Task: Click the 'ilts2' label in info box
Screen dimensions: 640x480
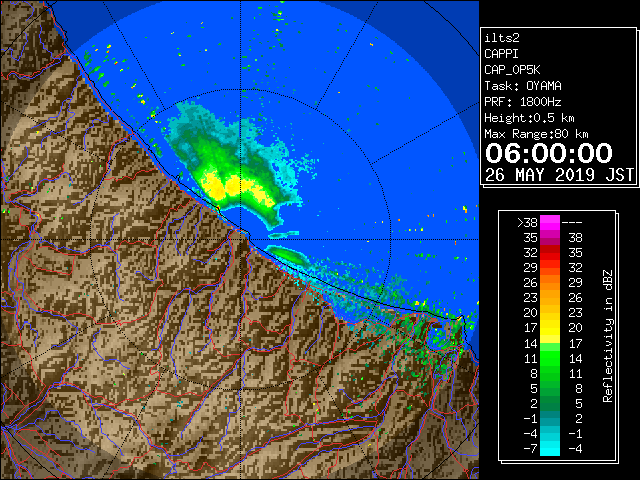Action: pyautogui.click(x=502, y=38)
